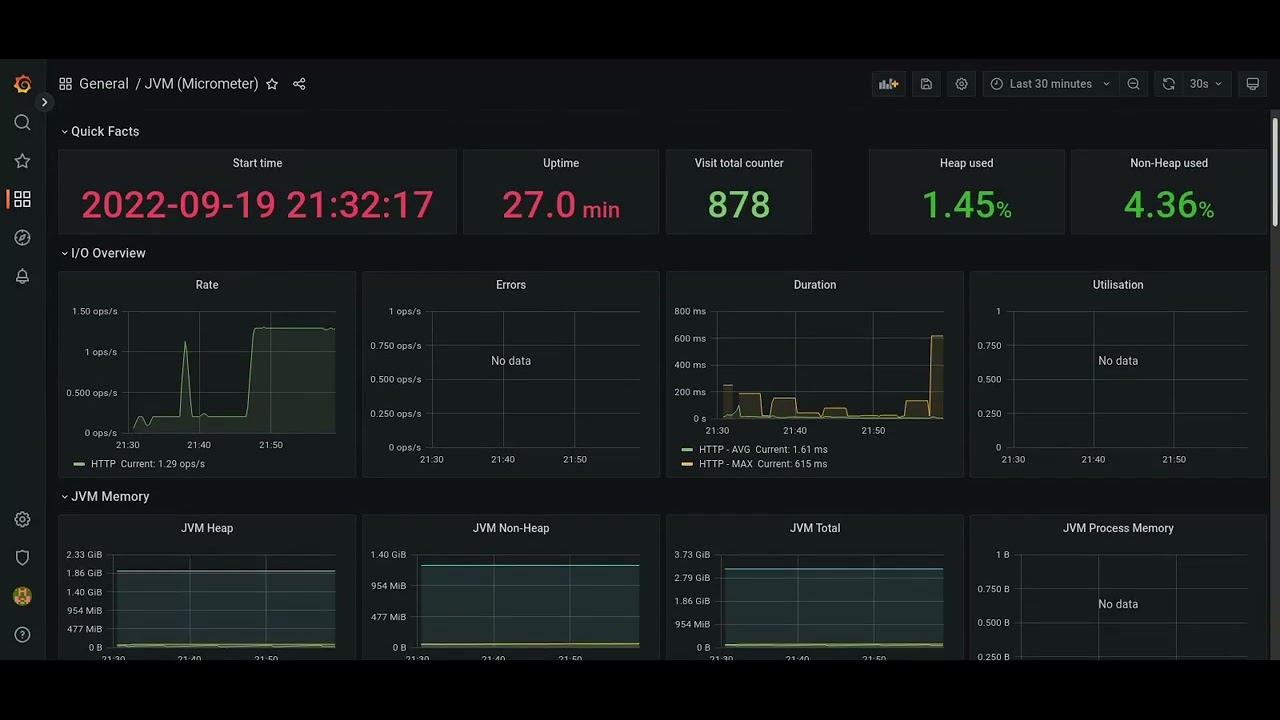Viewport: 1280px width, 720px height.
Task: Open the 30s refresh interval dropdown
Action: click(1206, 84)
